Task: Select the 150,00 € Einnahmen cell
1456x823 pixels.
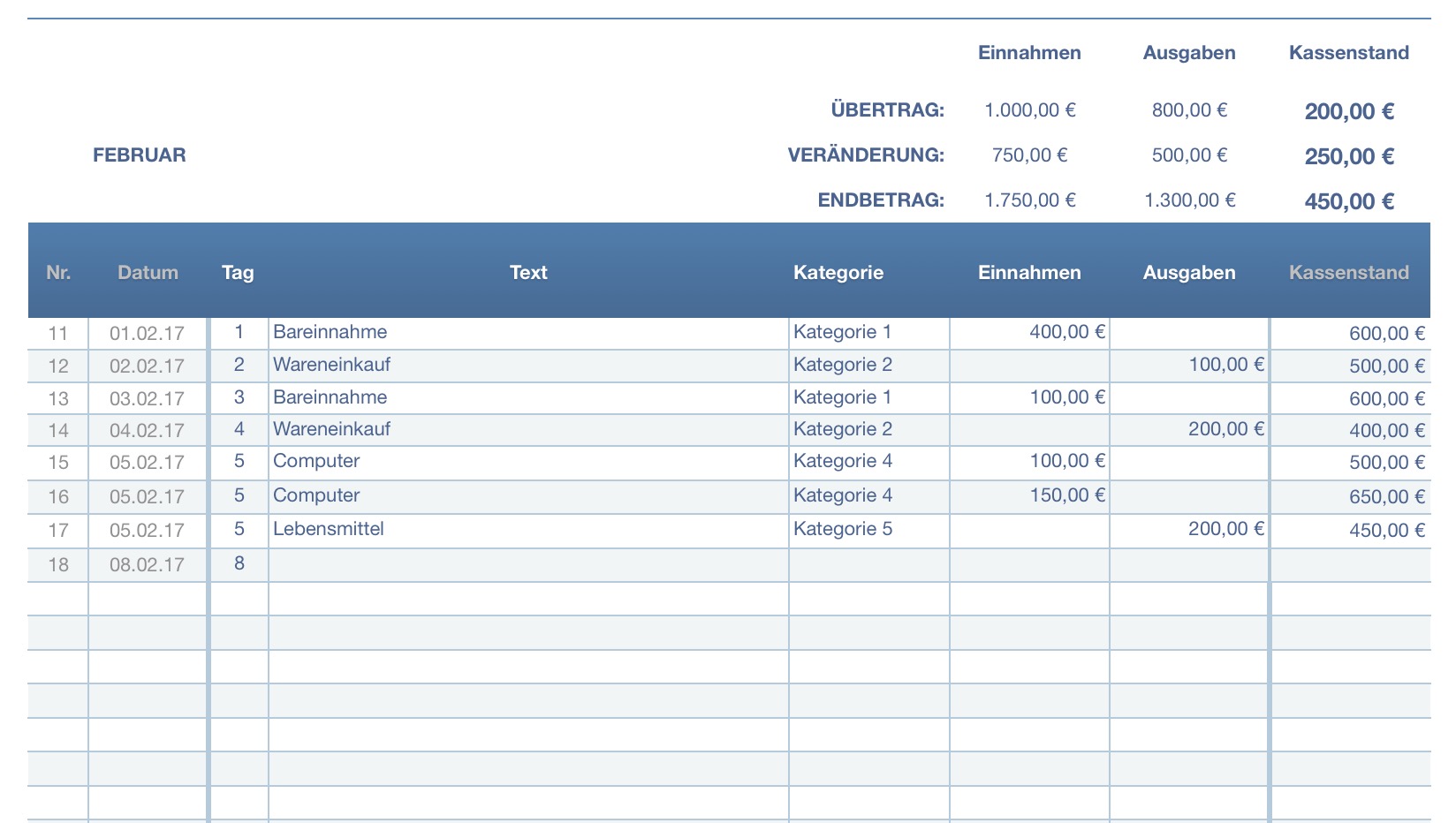Action: (x=1067, y=495)
